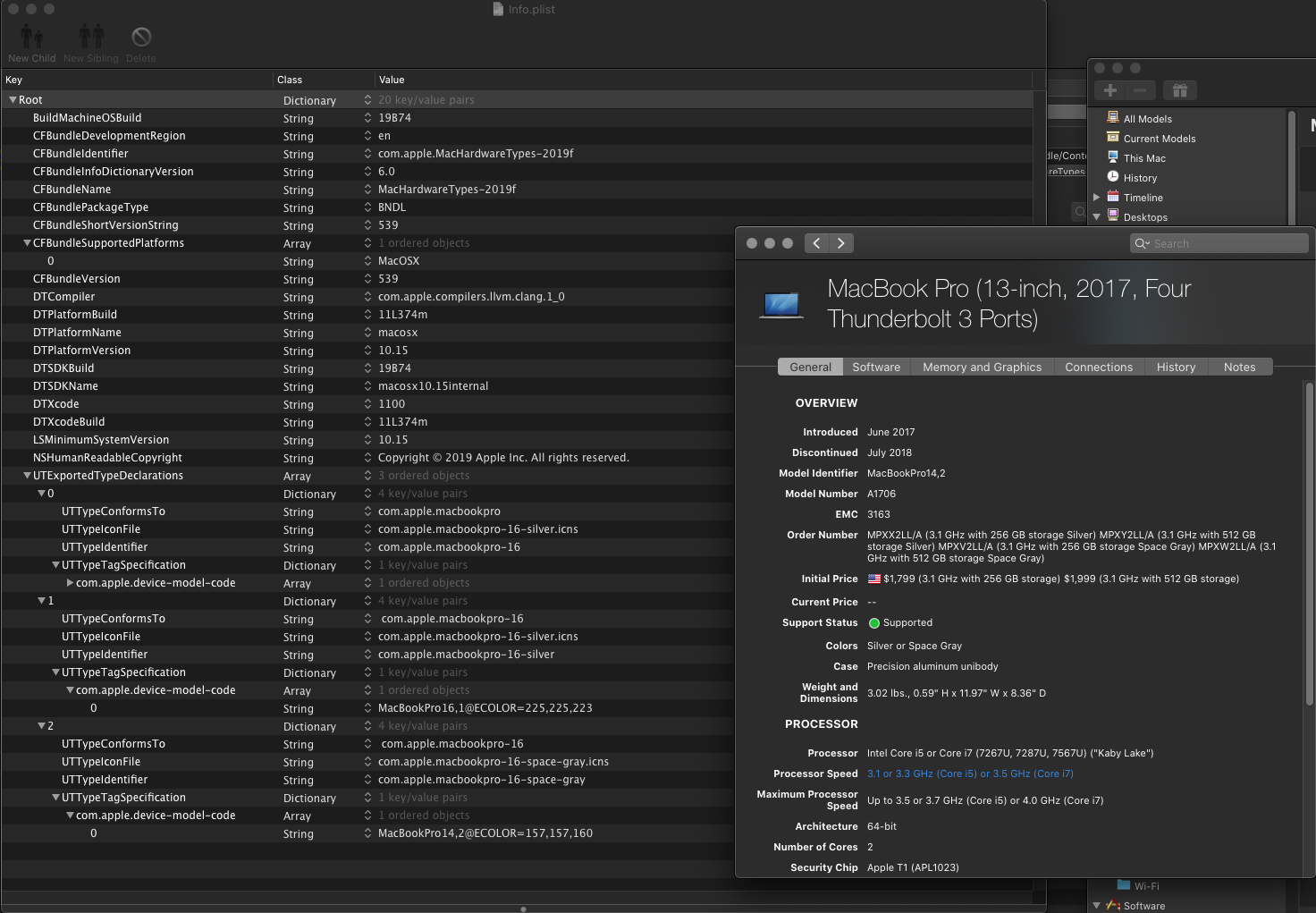Click the vertical scrollbar of the details window
The height and width of the screenshot is (913, 1316).
[1309, 544]
